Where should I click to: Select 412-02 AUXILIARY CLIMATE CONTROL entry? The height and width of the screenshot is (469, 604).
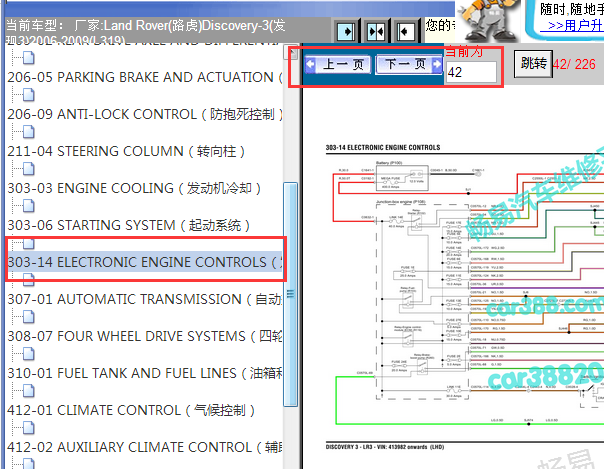click(144, 447)
